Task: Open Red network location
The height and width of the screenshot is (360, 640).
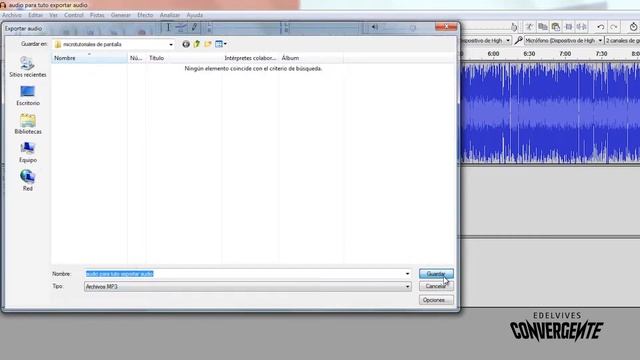Action: click(x=28, y=181)
